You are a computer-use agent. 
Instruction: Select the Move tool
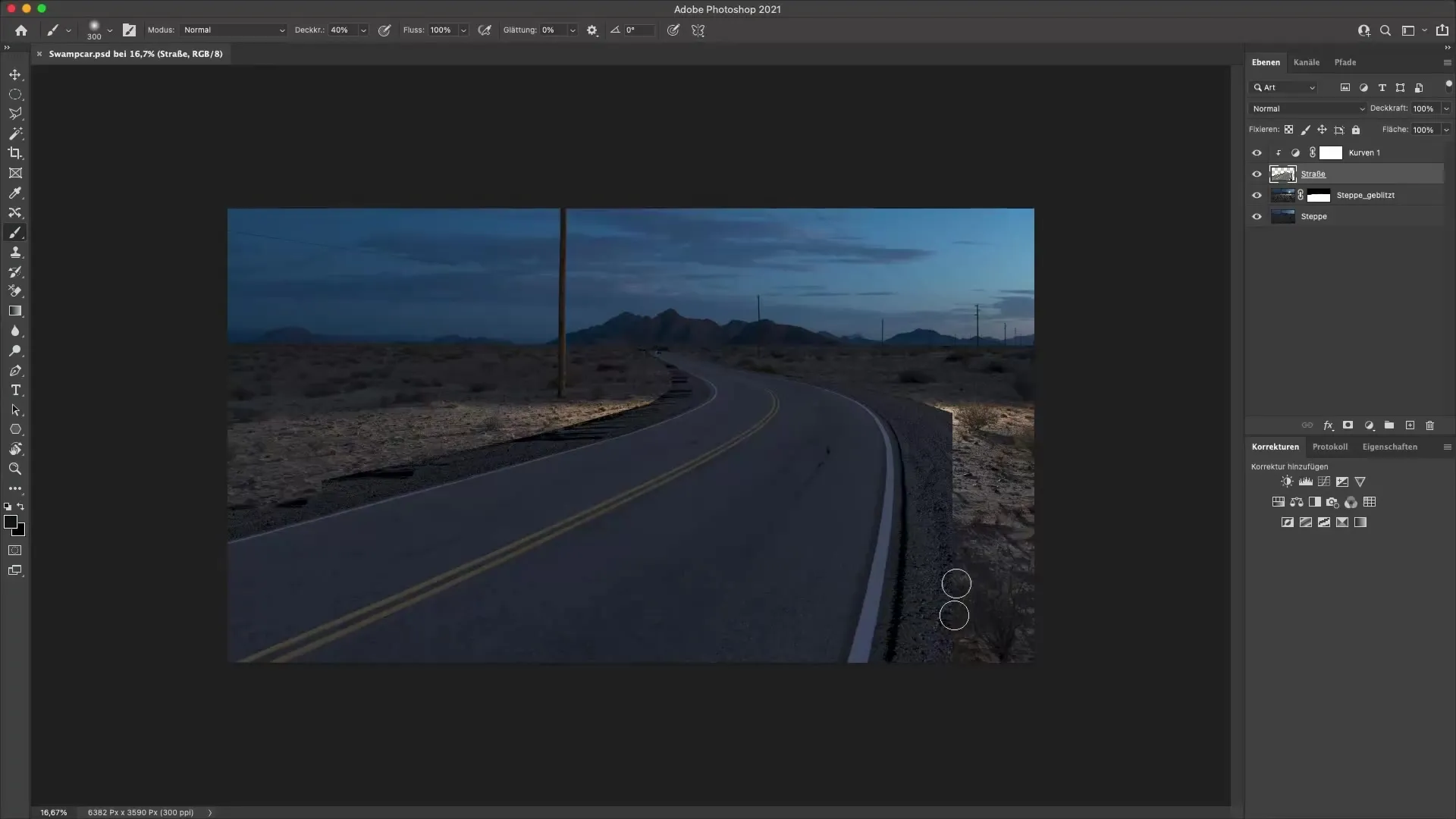pos(15,74)
